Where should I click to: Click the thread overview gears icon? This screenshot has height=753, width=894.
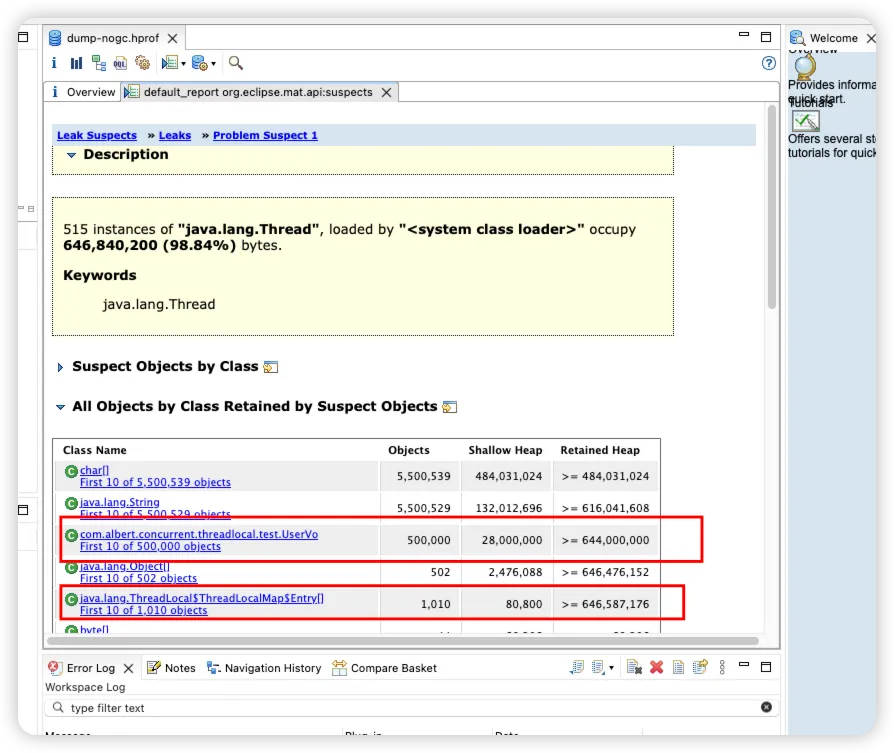pyautogui.click(x=142, y=63)
